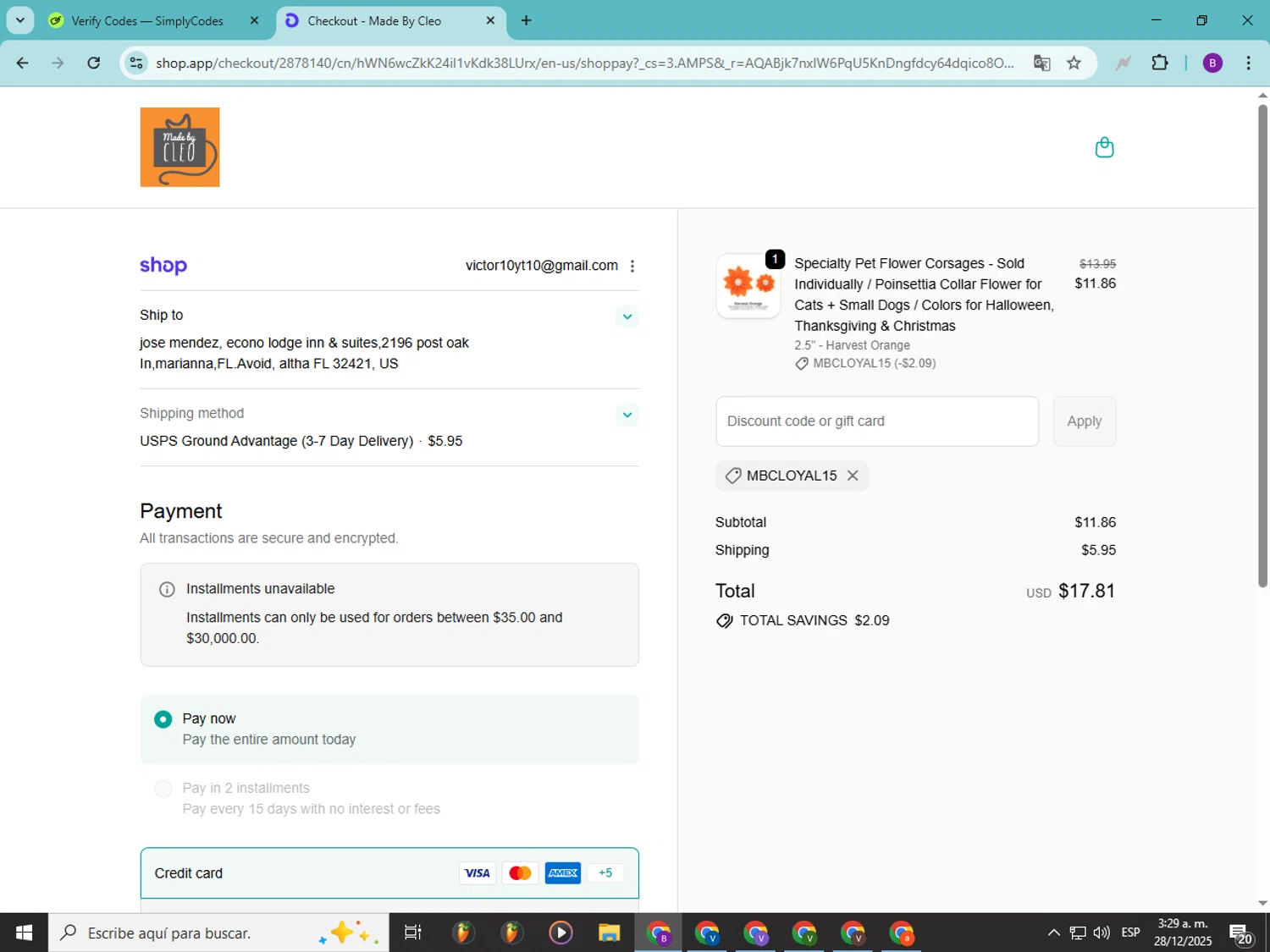The height and width of the screenshot is (952, 1270).
Task: Open the Windows Start menu
Action: (x=24, y=933)
